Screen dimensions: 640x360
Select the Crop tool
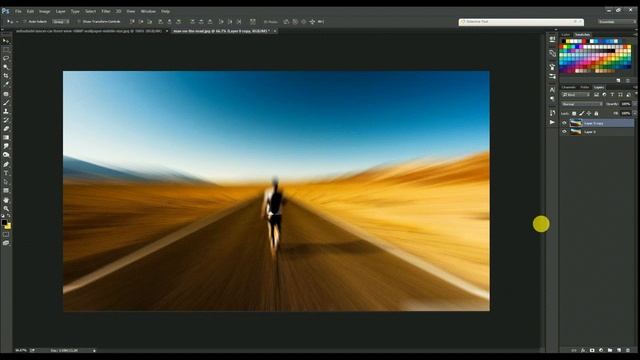pyautogui.click(x=6, y=76)
